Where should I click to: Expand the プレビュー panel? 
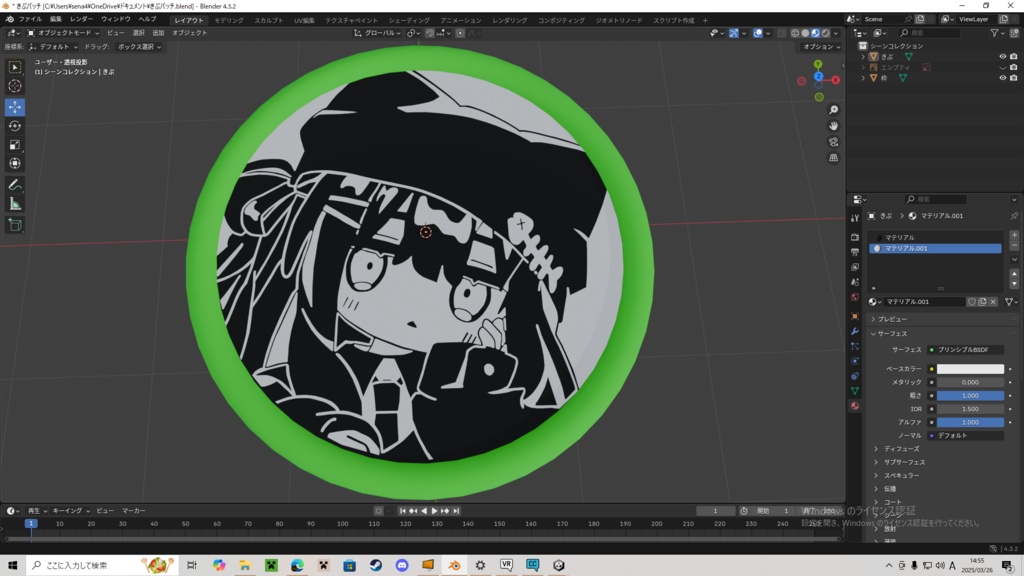pos(892,319)
